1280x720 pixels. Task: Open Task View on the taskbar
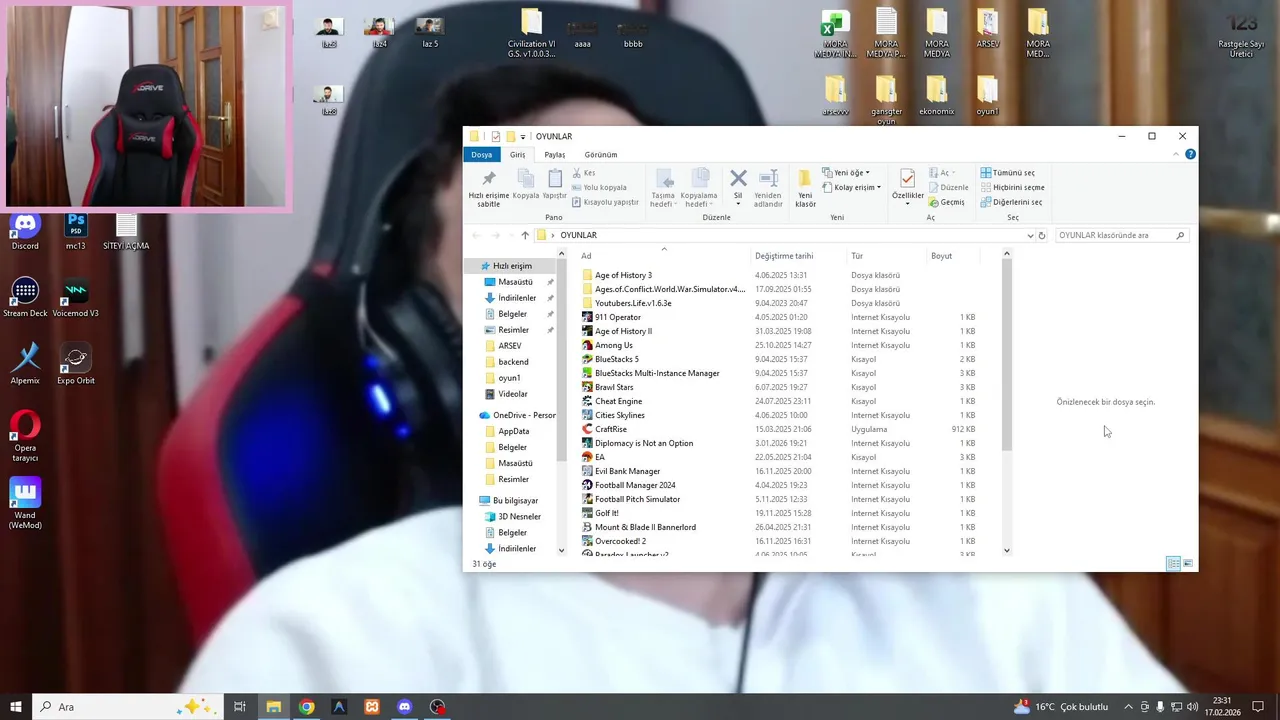point(240,707)
